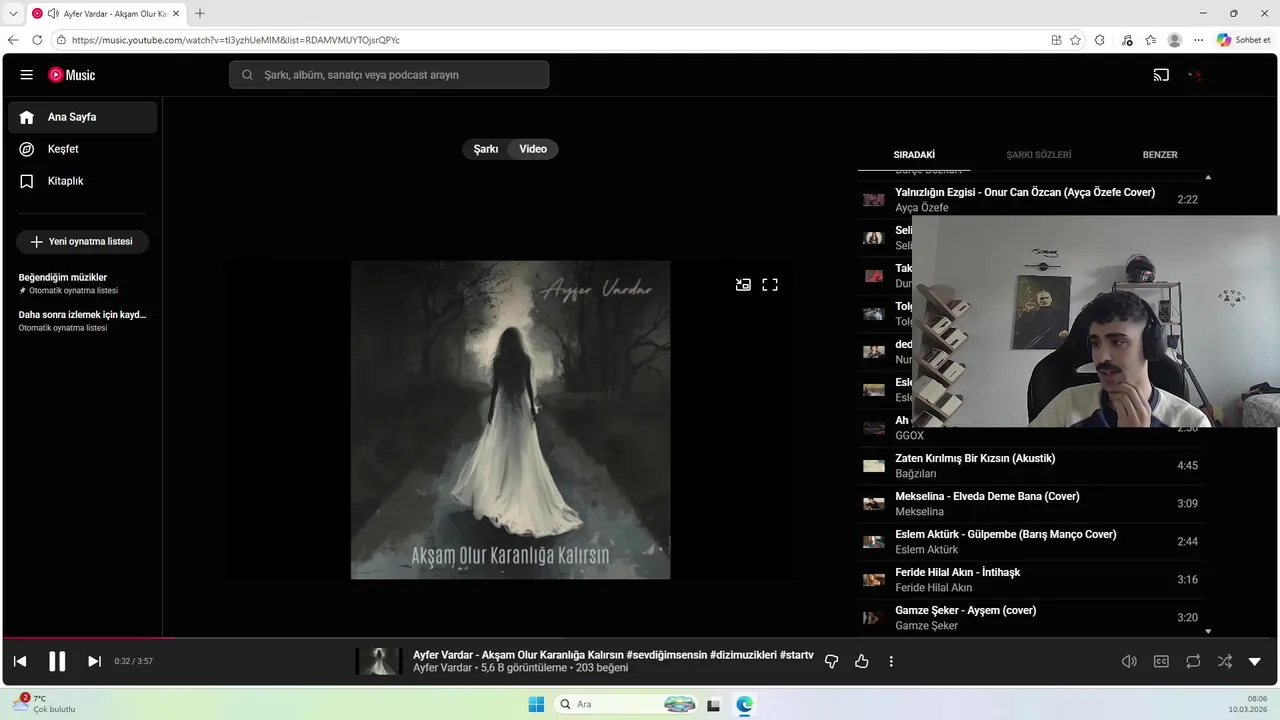Screen dimensions: 1280x720
Task: Toggle shuffle for the queue
Action: click(x=1225, y=661)
